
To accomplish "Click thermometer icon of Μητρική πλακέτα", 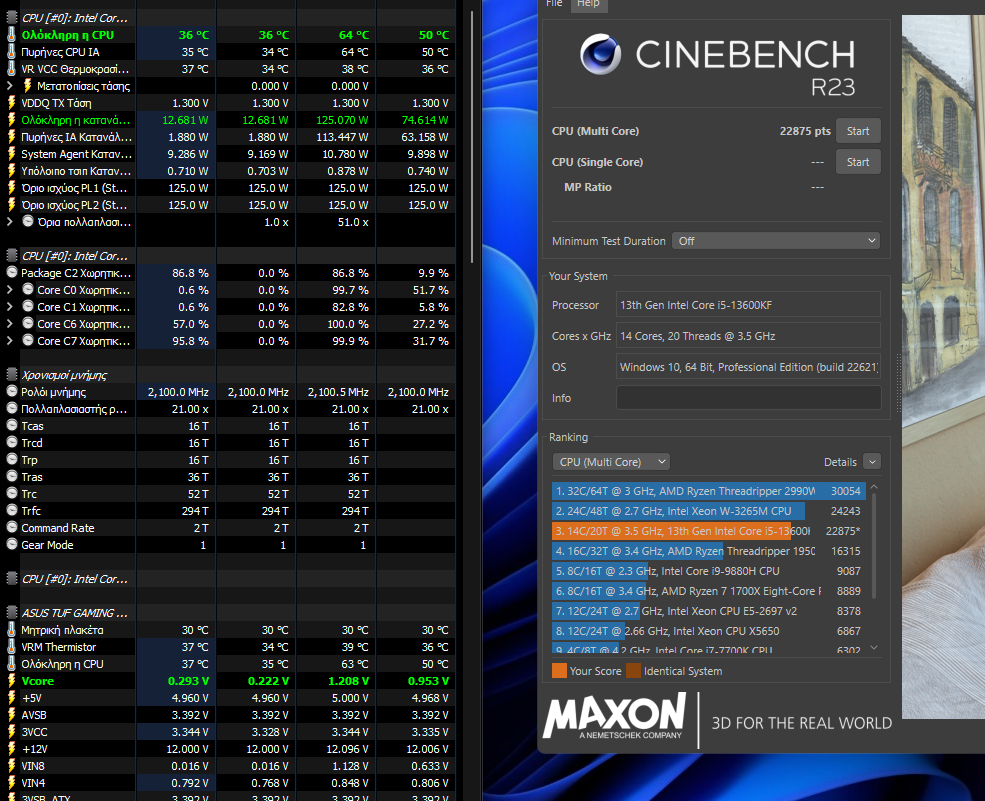I will tap(11, 630).
